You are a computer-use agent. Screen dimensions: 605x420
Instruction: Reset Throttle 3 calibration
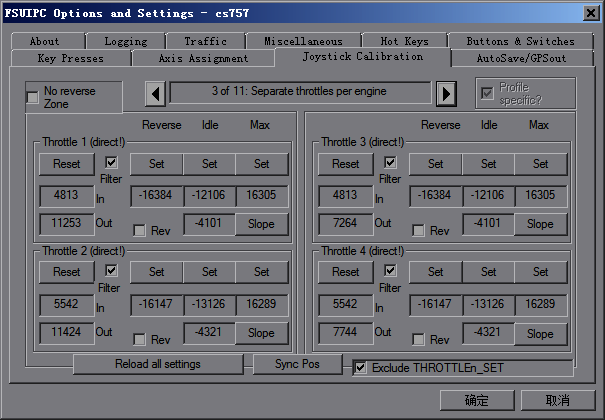[x=345, y=164]
